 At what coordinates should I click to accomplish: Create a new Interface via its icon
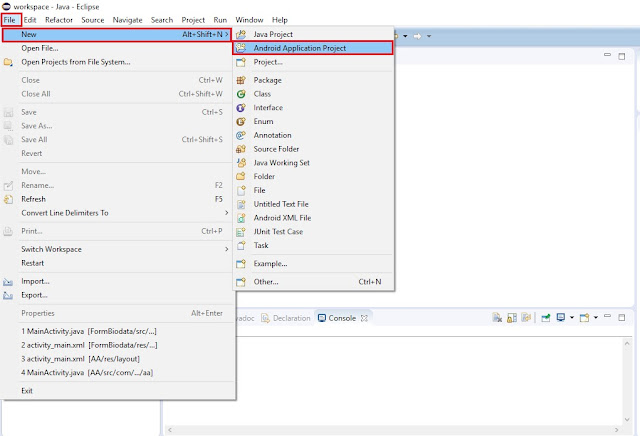point(241,108)
